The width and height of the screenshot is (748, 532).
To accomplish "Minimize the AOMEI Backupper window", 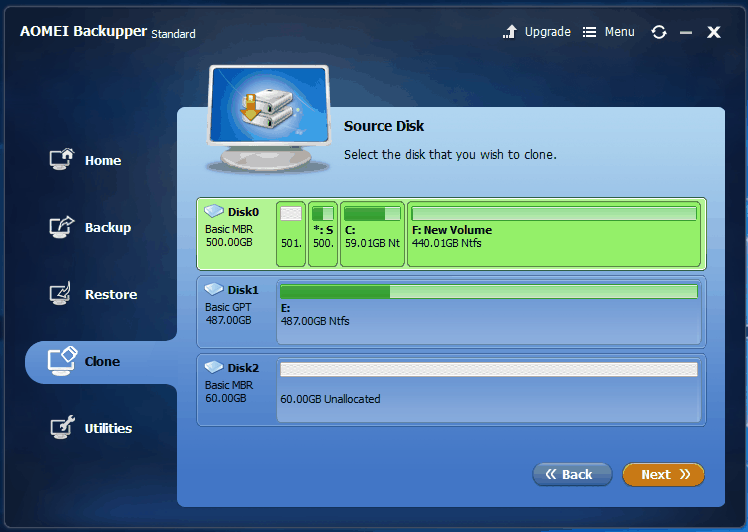I will 686,32.
